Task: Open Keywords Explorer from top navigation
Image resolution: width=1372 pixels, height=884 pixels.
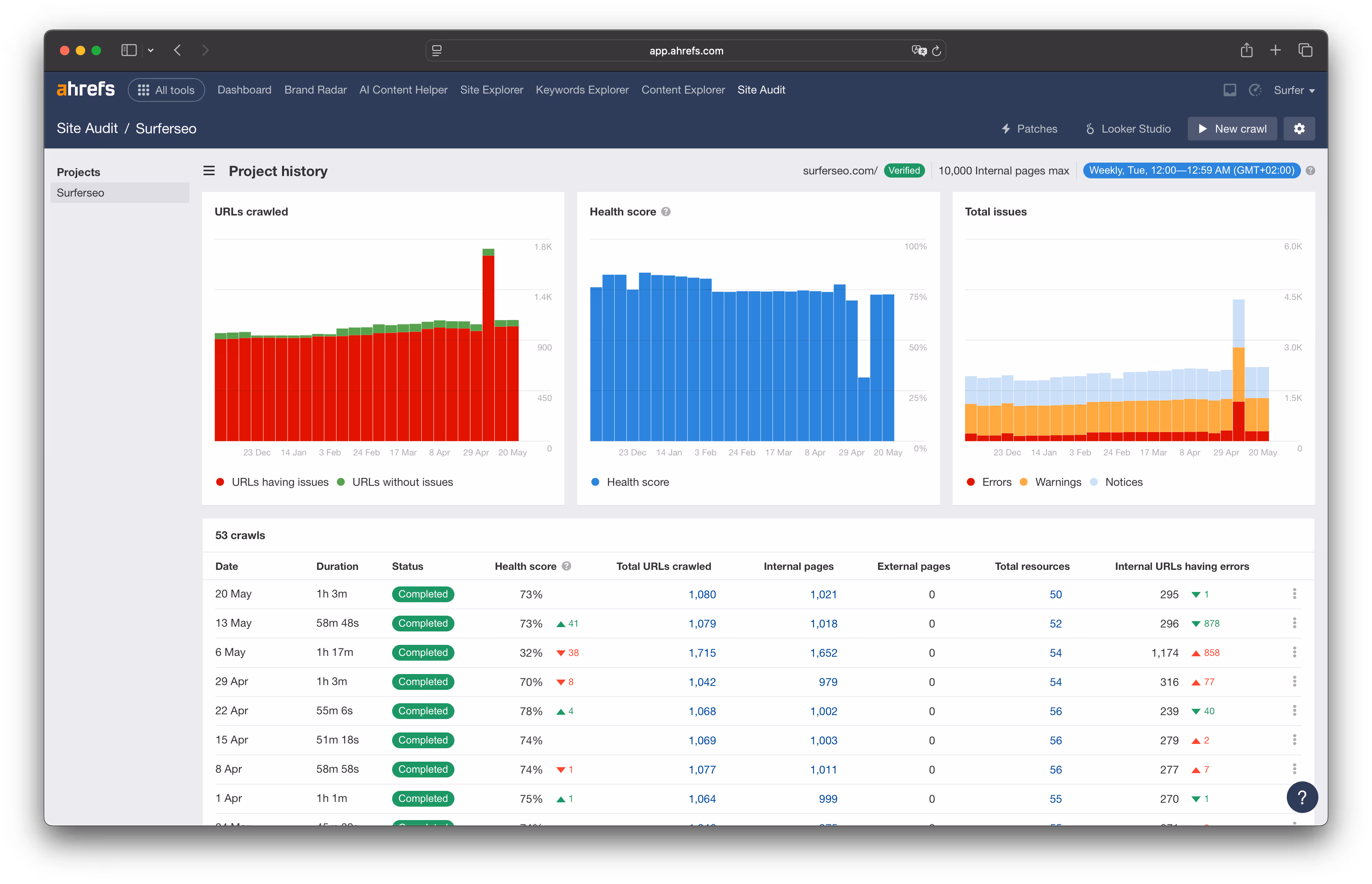Action: coord(582,90)
